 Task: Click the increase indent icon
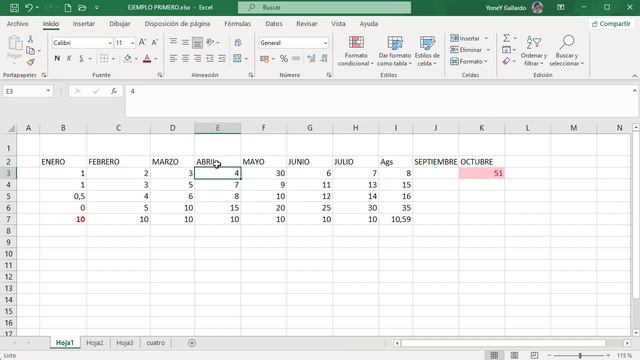[222, 58]
